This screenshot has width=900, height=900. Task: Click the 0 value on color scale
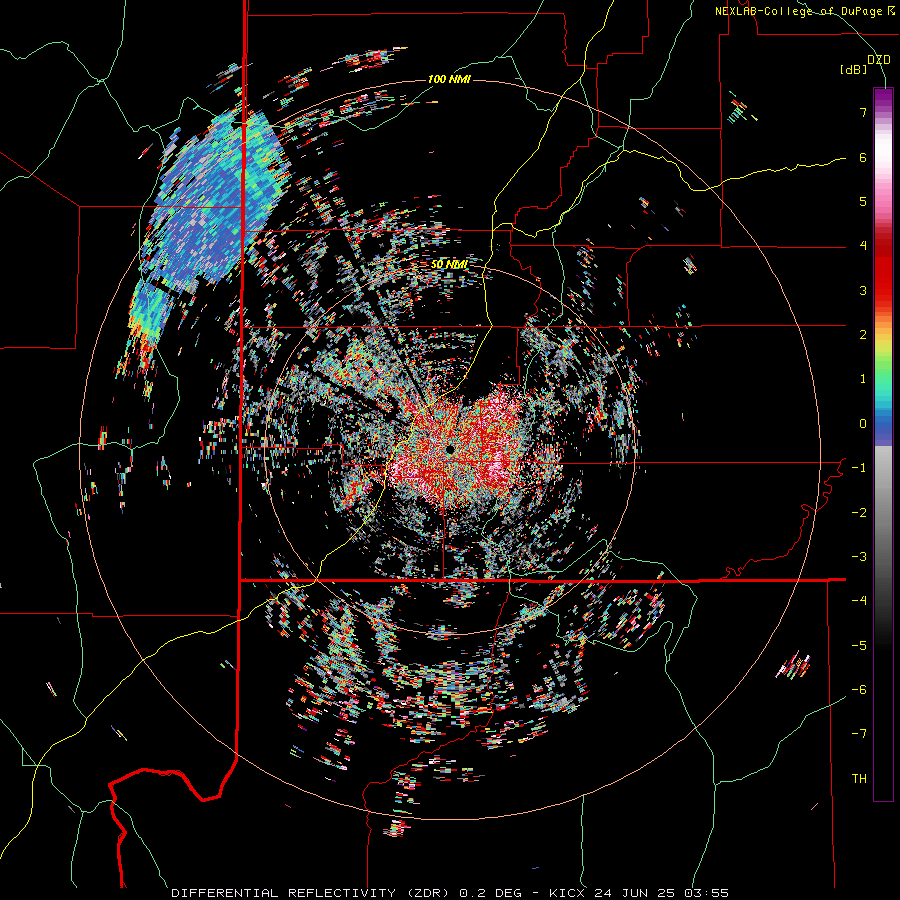click(x=863, y=424)
